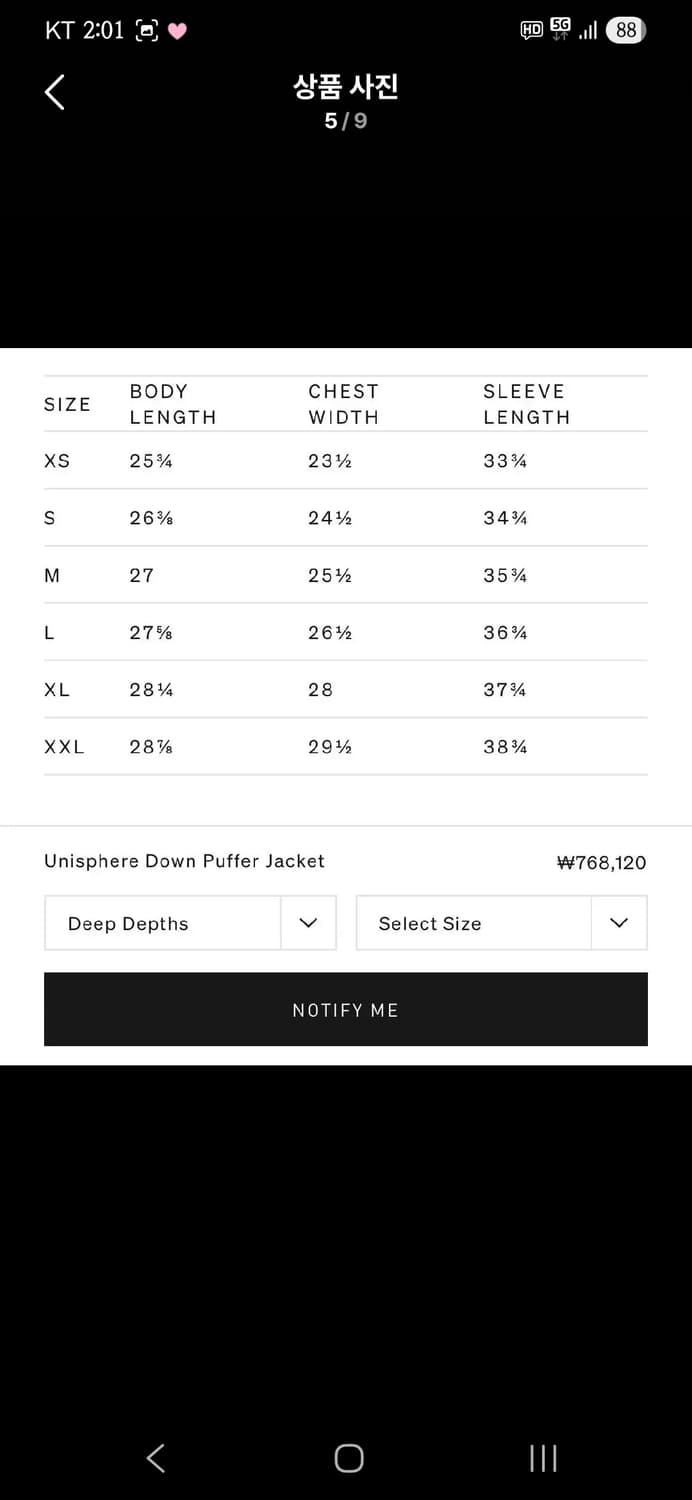
Task: Tap the size chart image
Action: pos(346,575)
